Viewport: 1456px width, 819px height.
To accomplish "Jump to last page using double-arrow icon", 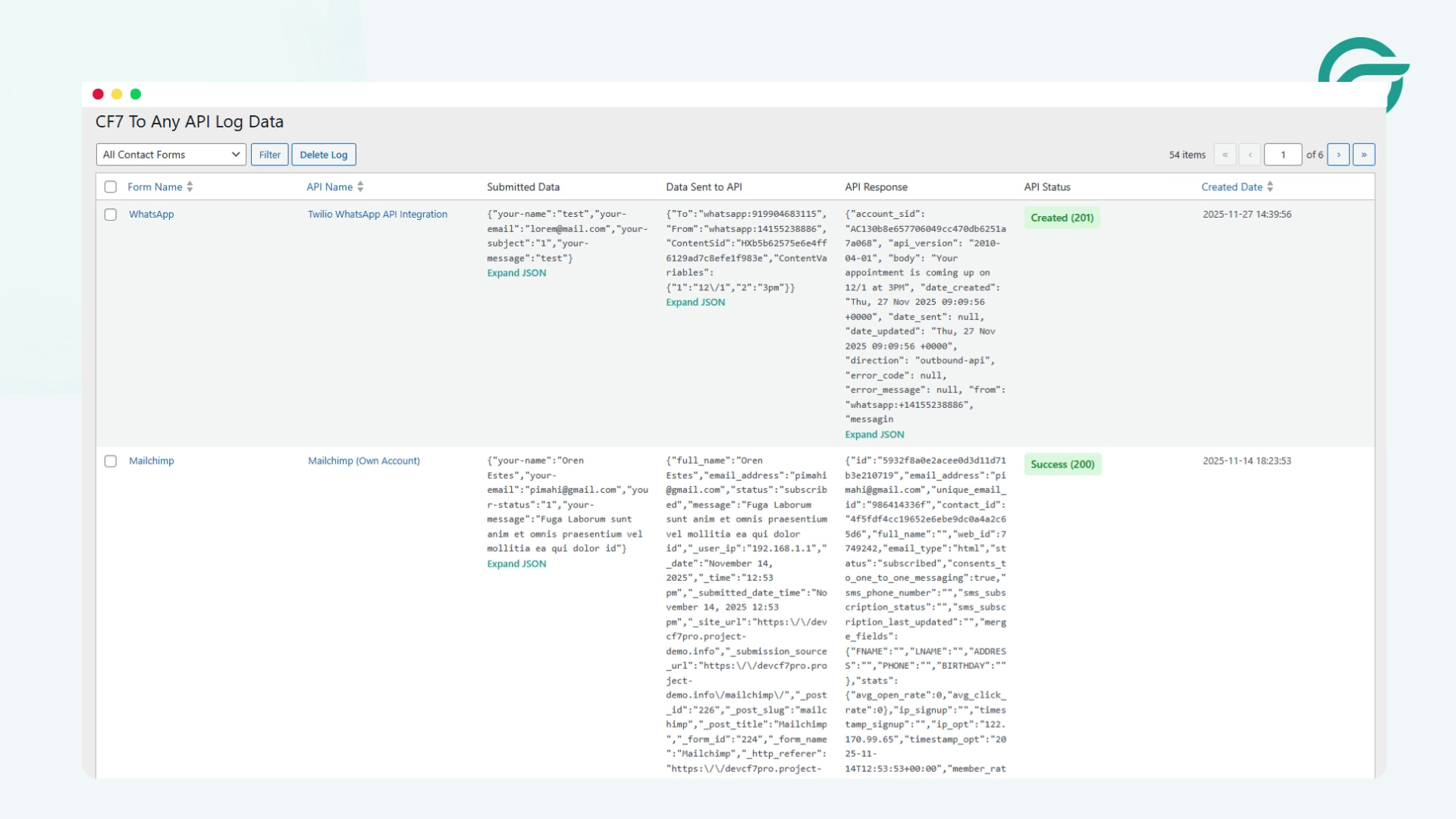I will pos(1363,154).
